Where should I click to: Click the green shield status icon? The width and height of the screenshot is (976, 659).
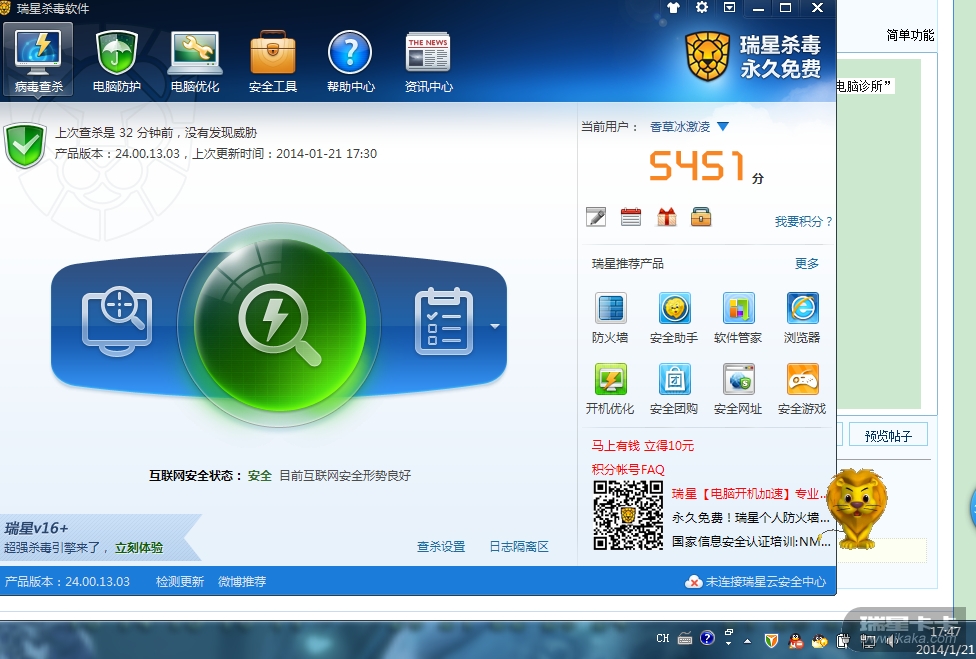[25, 145]
